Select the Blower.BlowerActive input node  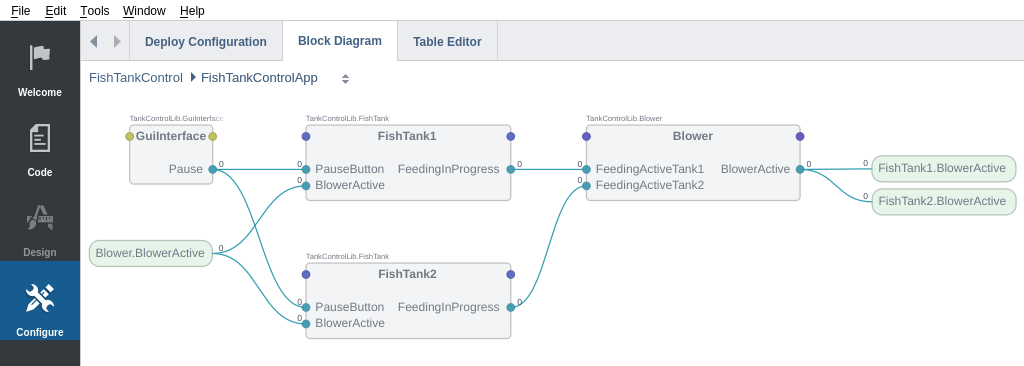(x=151, y=254)
